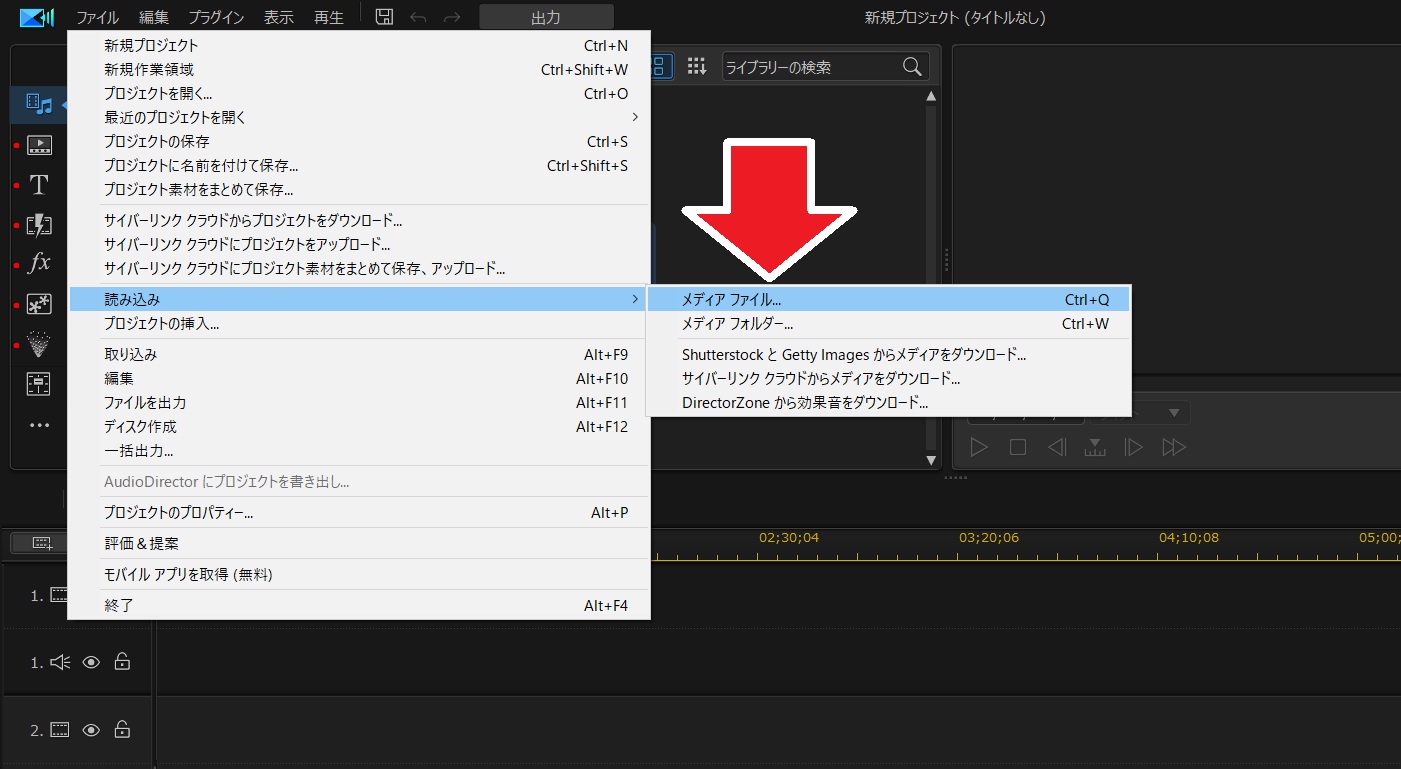Start preview playback with the play button
The image size is (1401, 769).
point(980,447)
